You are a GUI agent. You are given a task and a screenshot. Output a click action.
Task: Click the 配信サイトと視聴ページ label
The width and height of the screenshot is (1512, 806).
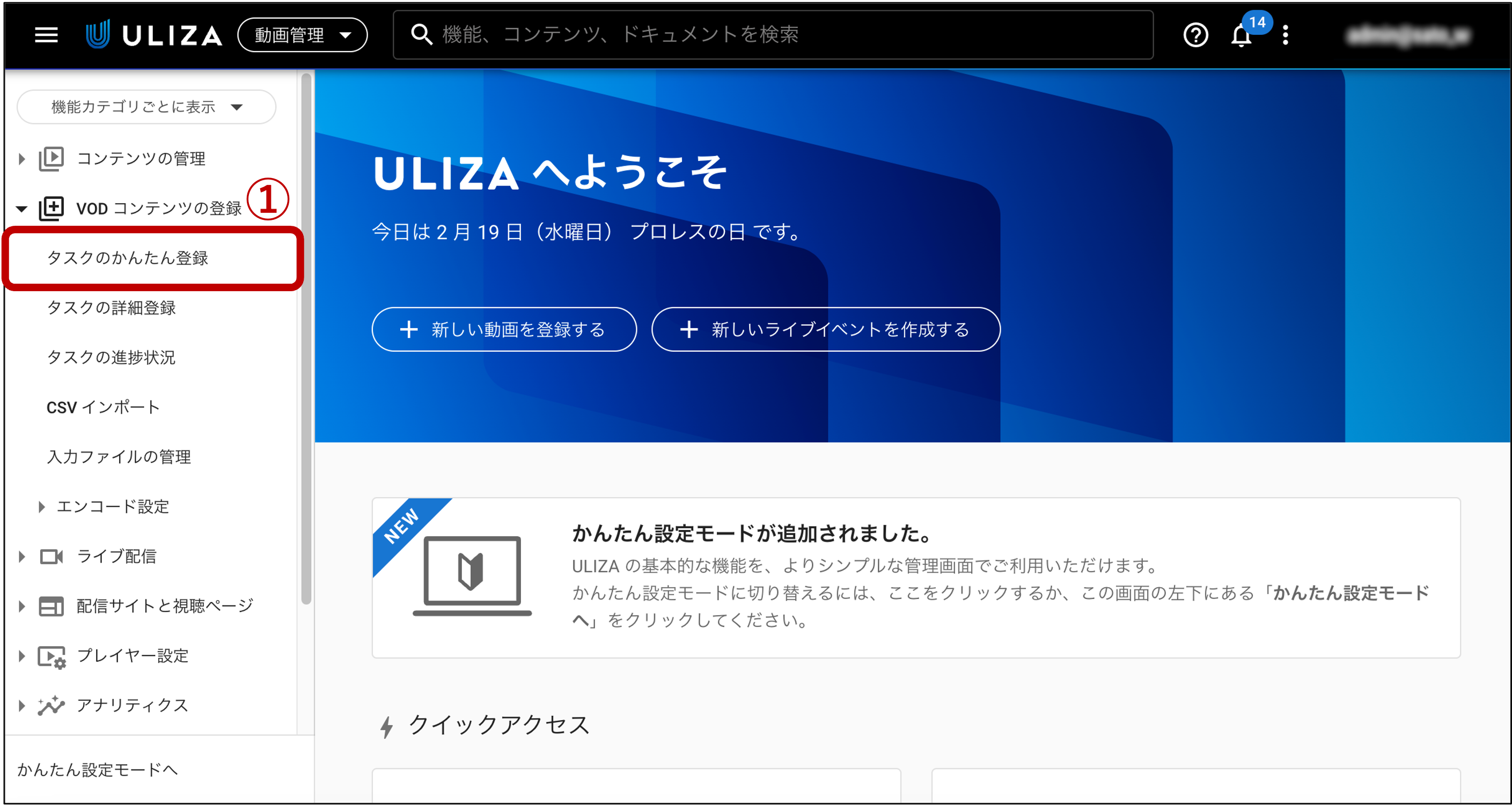pyautogui.click(x=165, y=606)
